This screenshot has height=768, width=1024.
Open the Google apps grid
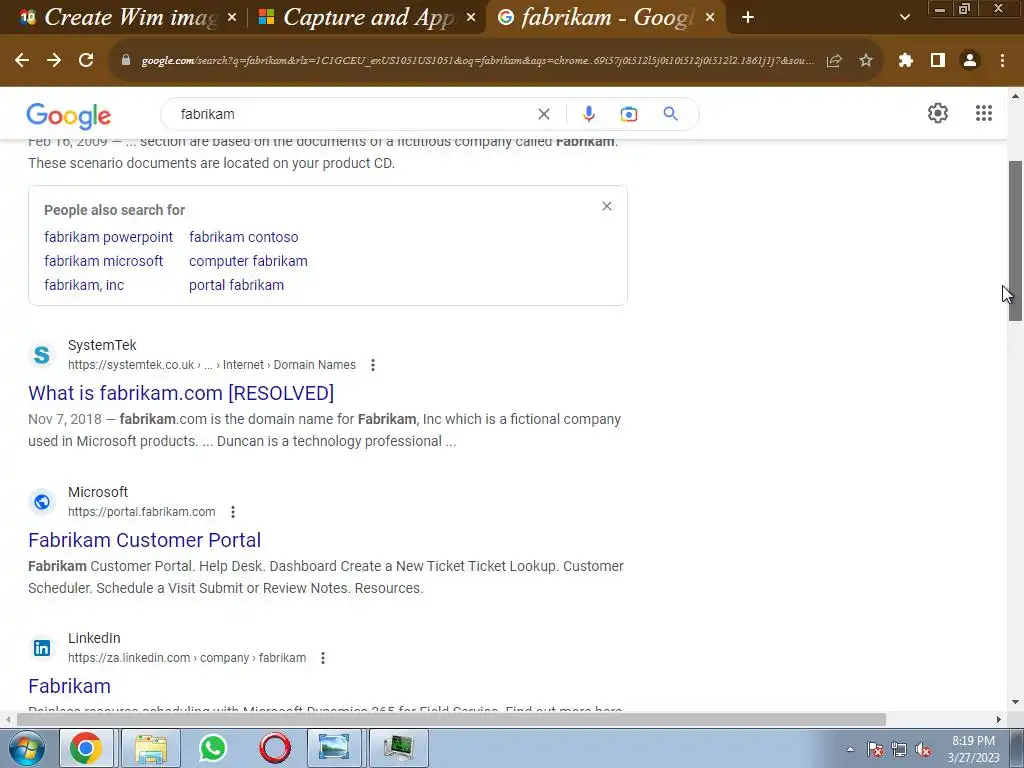coord(984,113)
